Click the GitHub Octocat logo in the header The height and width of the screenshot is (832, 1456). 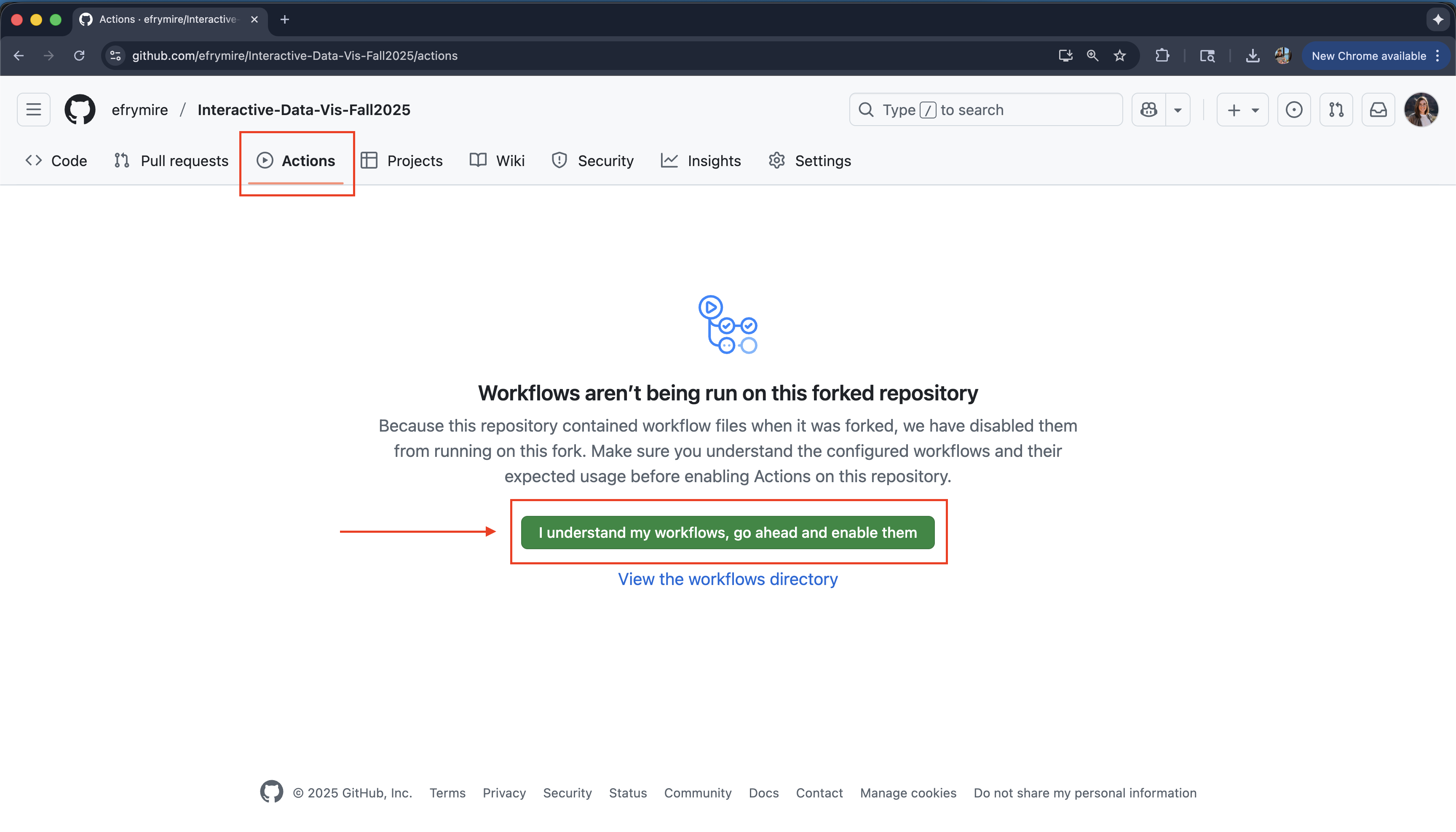point(80,109)
